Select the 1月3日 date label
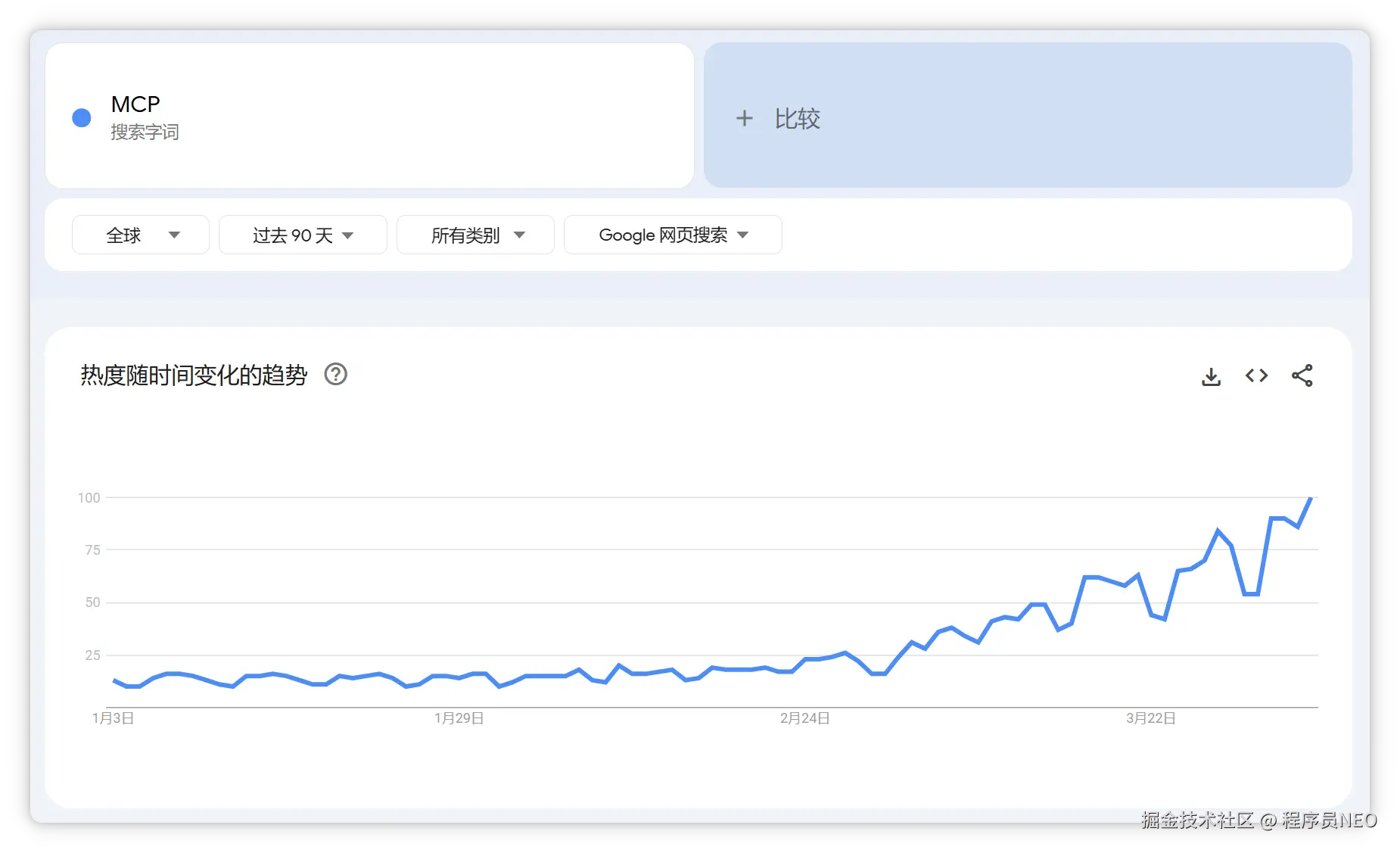Image resolution: width=1400 pixels, height=853 pixels. point(114,718)
